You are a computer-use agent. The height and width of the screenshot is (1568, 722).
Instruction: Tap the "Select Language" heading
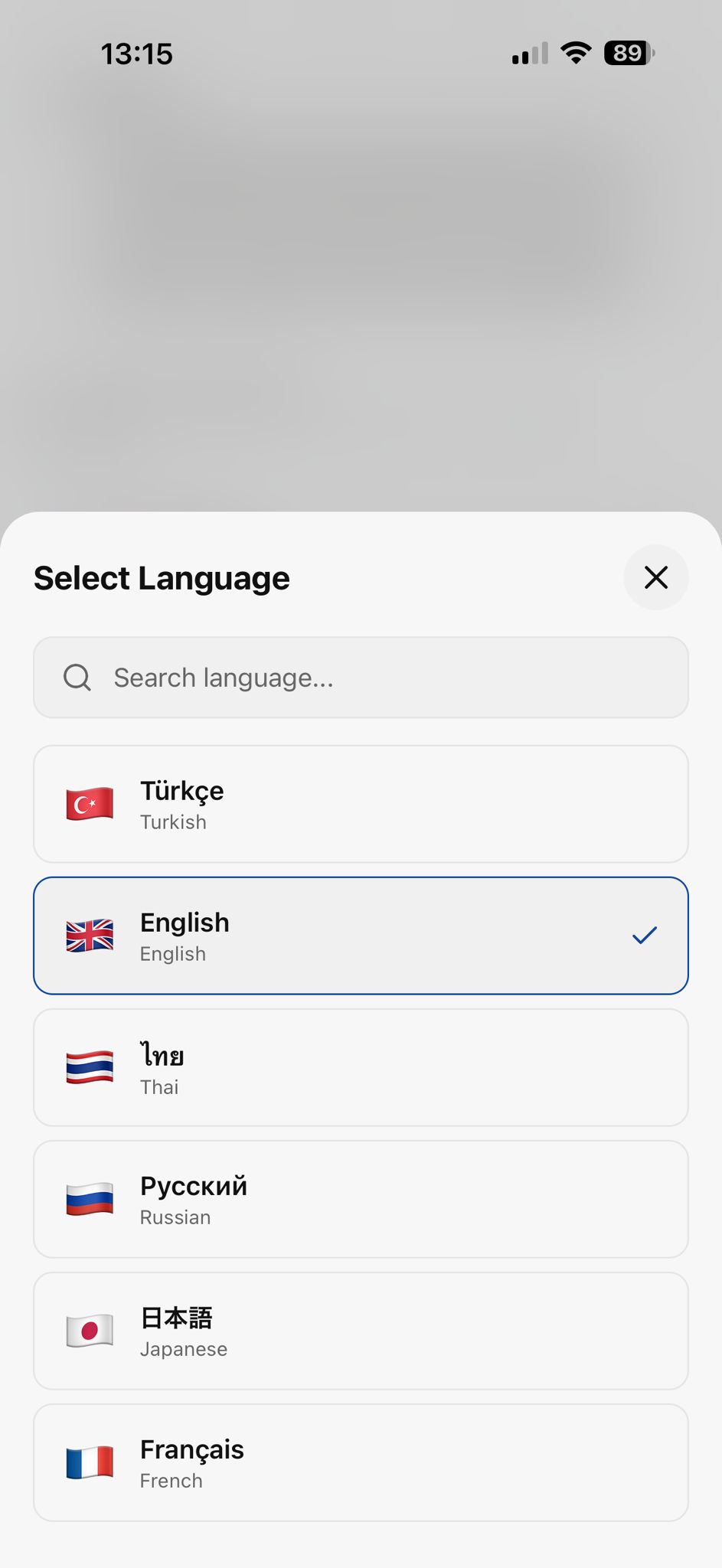click(x=162, y=578)
